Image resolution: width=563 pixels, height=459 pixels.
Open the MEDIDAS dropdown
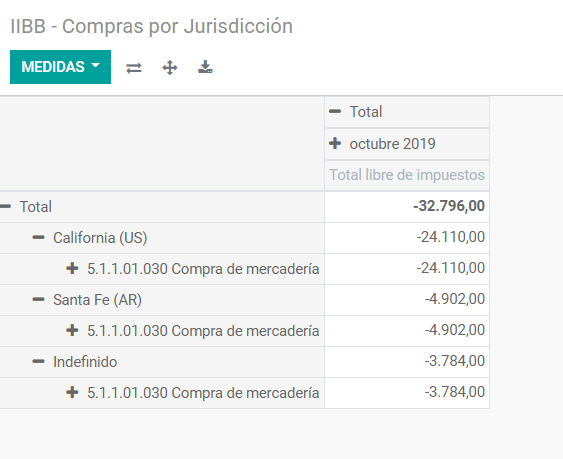click(60, 67)
